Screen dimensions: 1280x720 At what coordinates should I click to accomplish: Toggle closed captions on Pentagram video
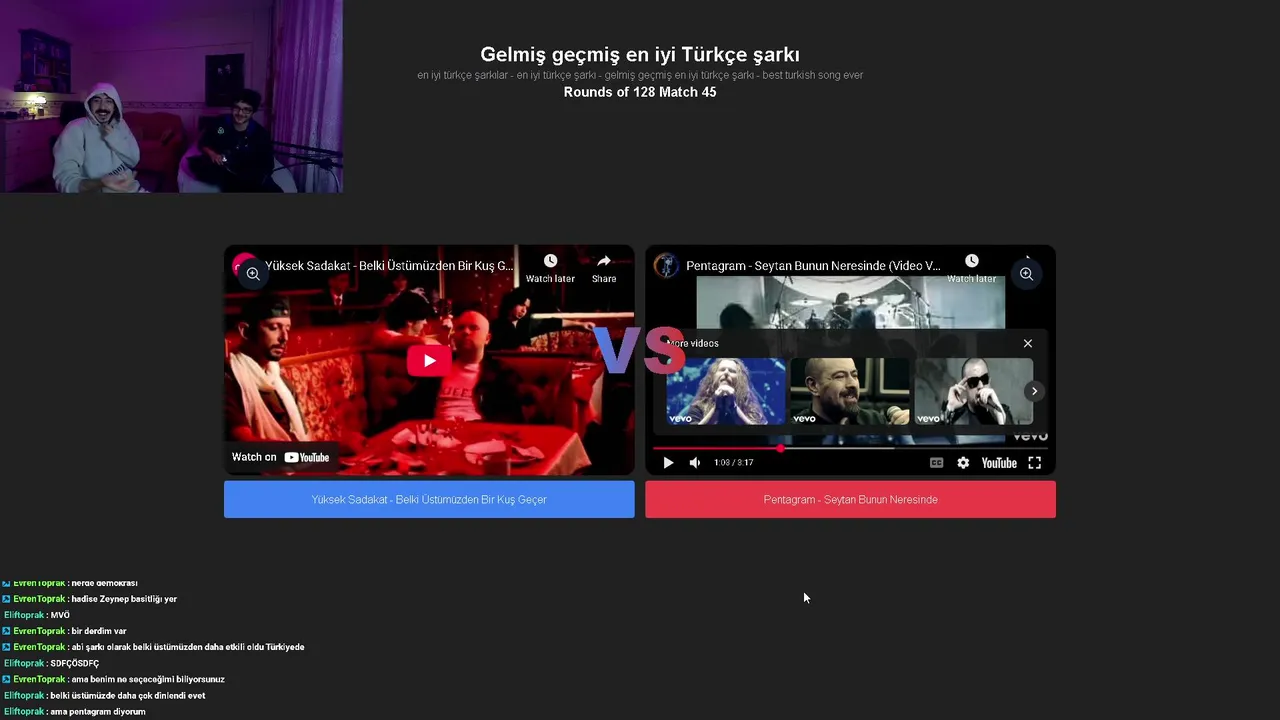tap(936, 463)
